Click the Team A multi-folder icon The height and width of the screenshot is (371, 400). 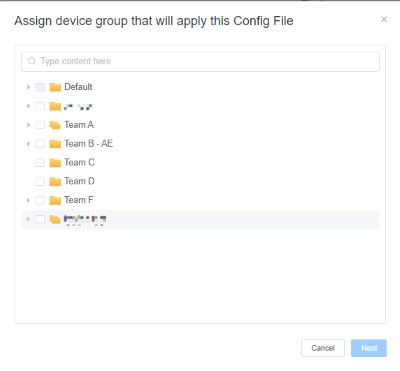point(55,125)
